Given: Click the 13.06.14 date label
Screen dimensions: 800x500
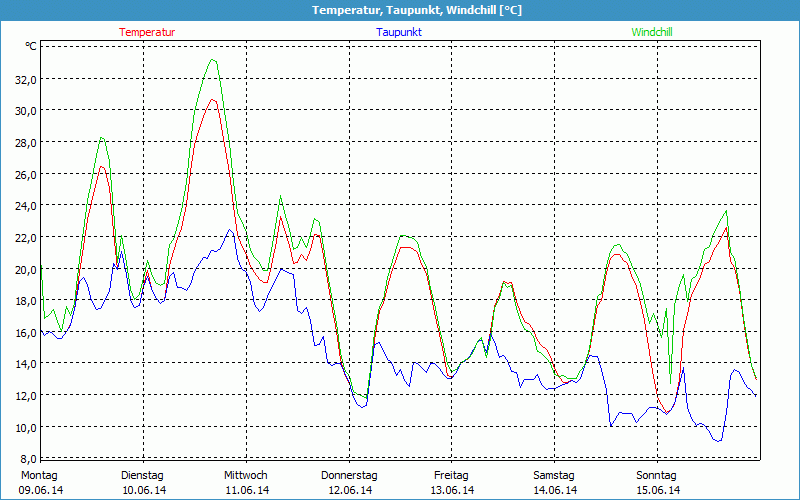Looking at the screenshot, I should tap(452, 490).
